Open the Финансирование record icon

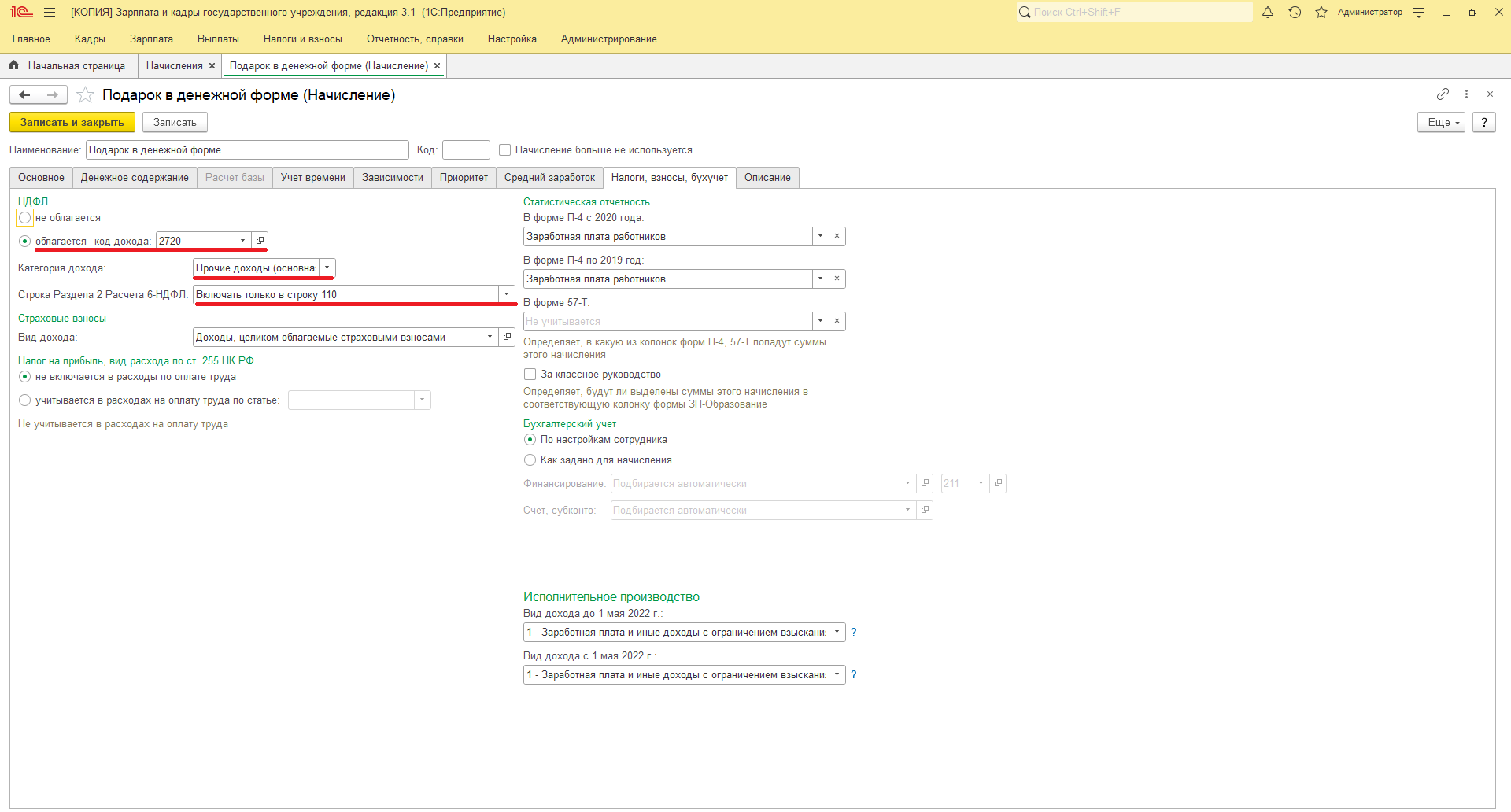coord(925,483)
